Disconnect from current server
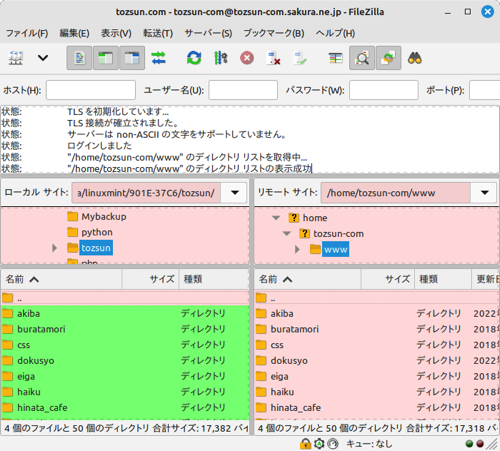This screenshot has height=451, width=500. (x=273, y=58)
